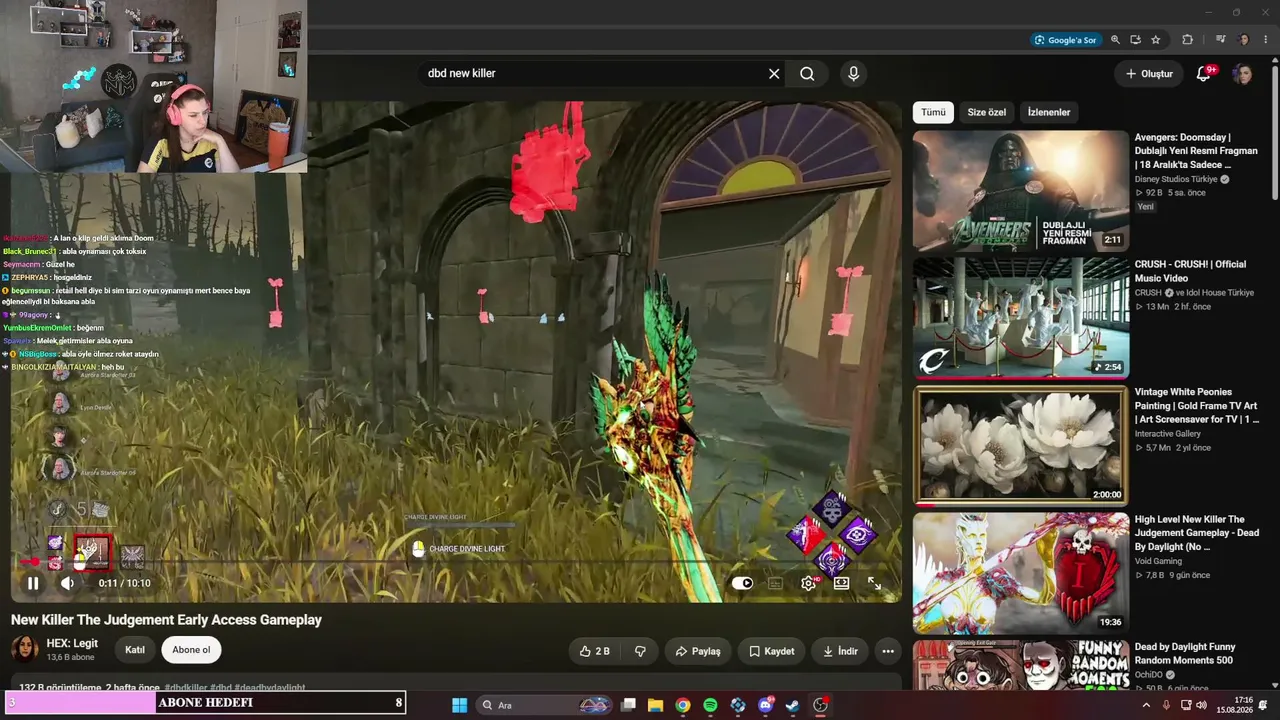Viewport: 1280px width, 720px height.
Task: Open Chrome profile avatar
Action: point(1244,40)
